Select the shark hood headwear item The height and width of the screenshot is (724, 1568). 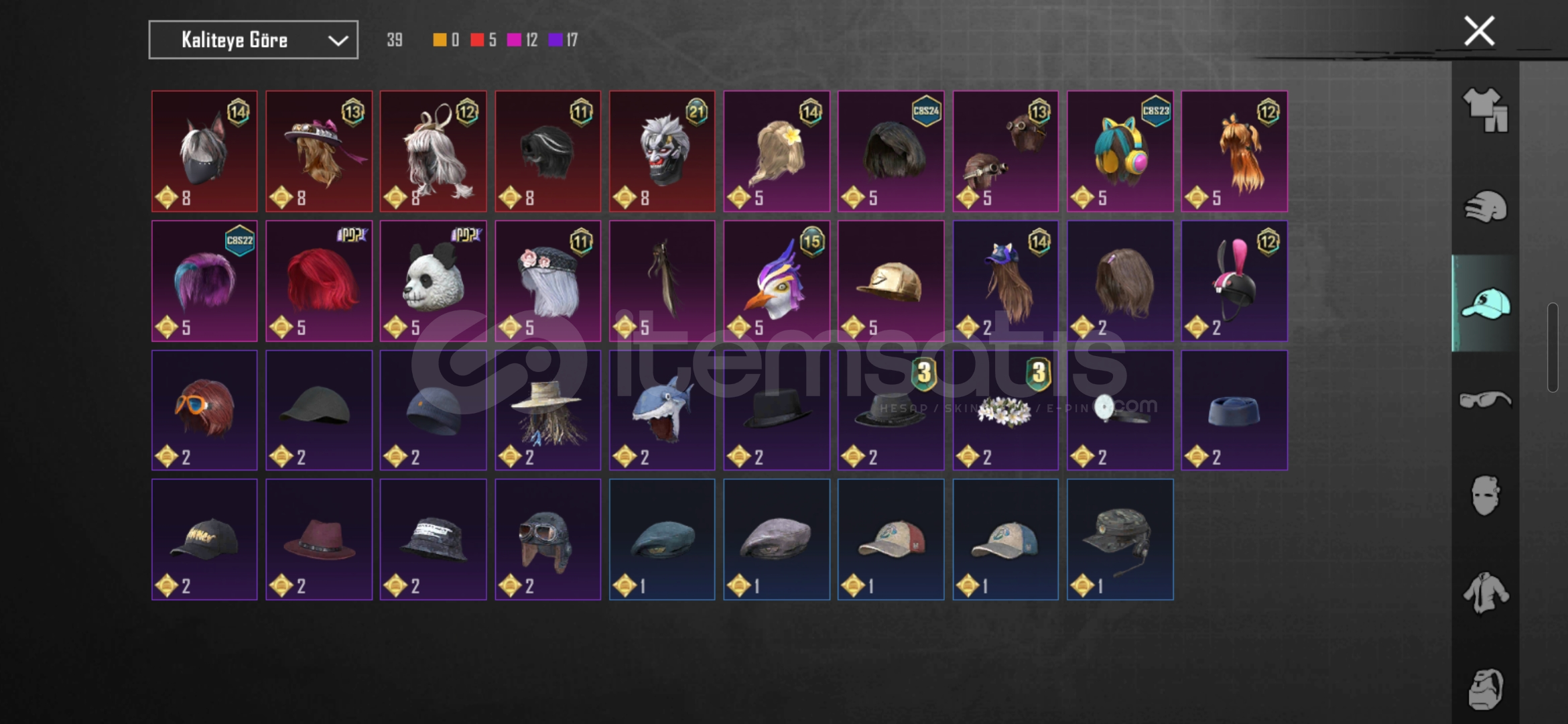(661, 410)
